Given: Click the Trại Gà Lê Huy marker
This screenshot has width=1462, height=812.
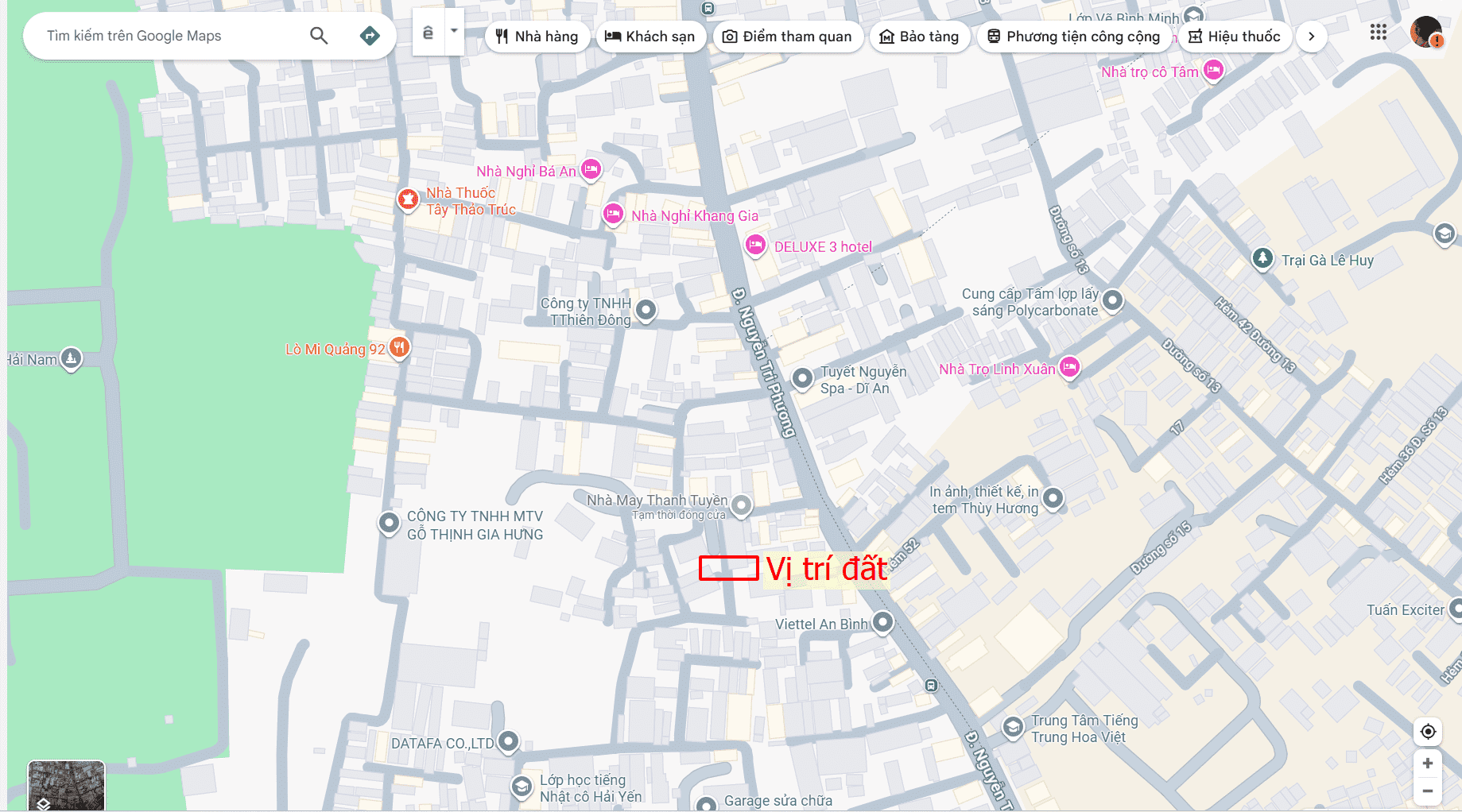Looking at the screenshot, I should point(1262,258).
